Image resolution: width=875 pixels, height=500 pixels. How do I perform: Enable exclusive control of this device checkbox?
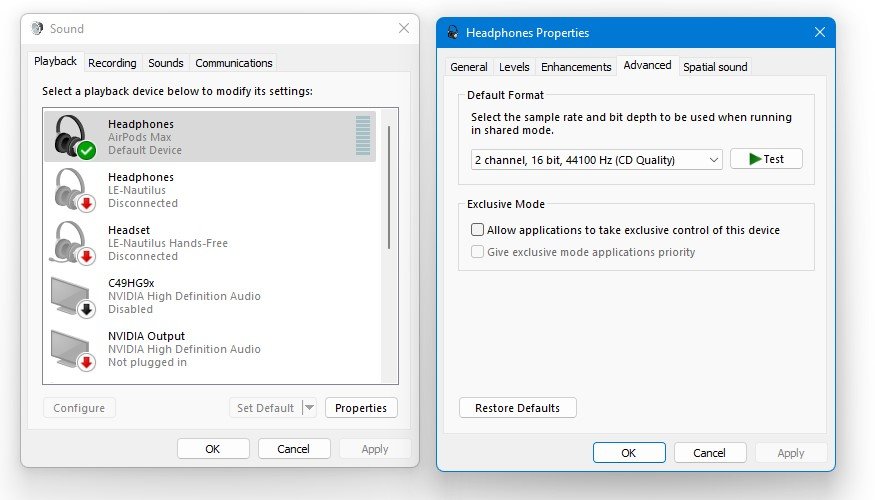click(477, 229)
